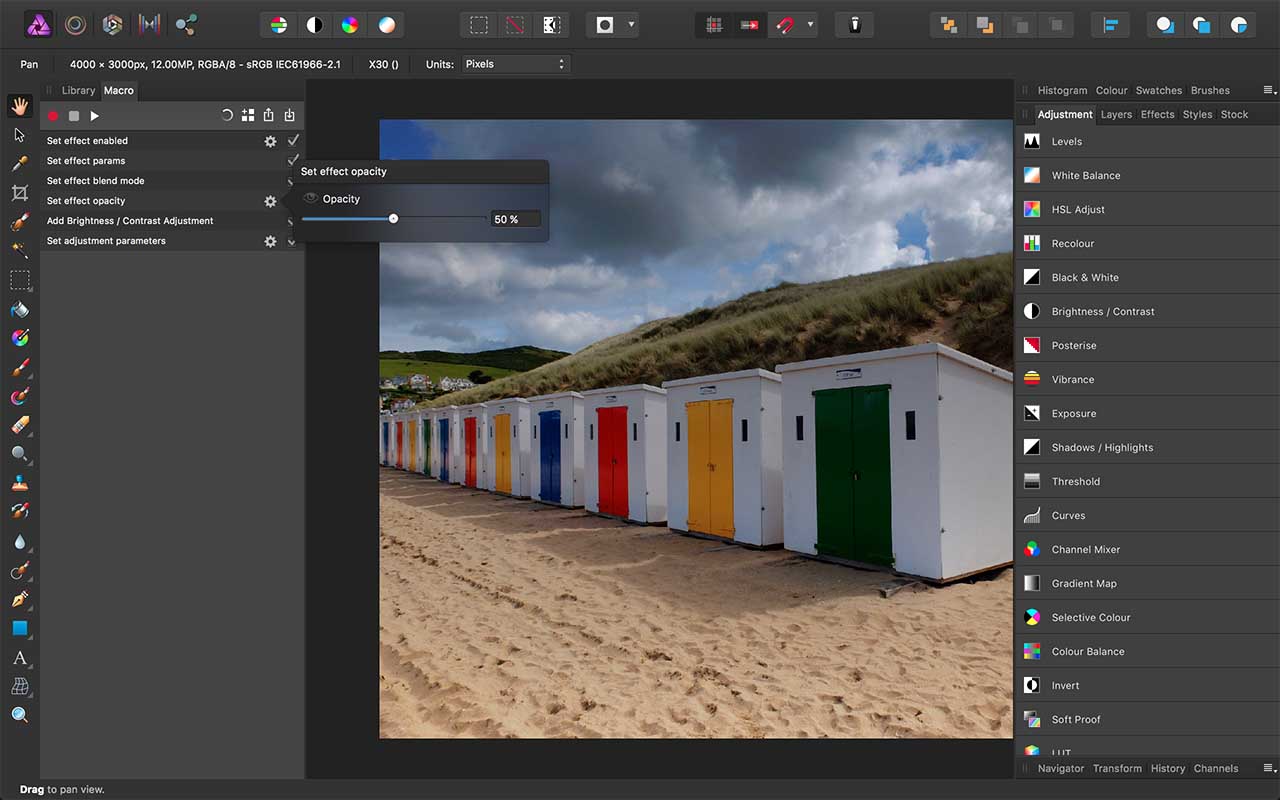1280x800 pixels.
Task: Apply Auto Contrast from toolbar
Action: click(x=314, y=25)
